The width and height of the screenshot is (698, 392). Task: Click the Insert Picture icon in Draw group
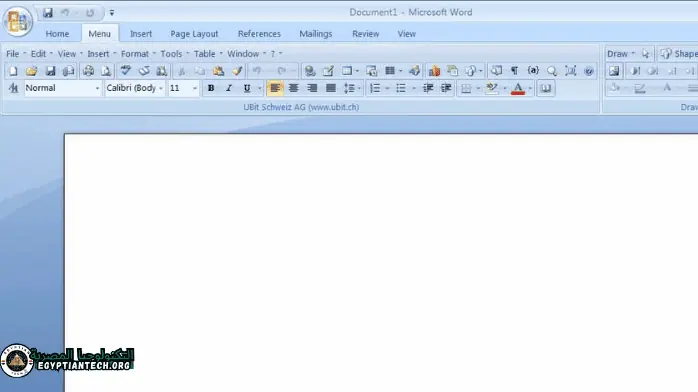(x=614, y=71)
